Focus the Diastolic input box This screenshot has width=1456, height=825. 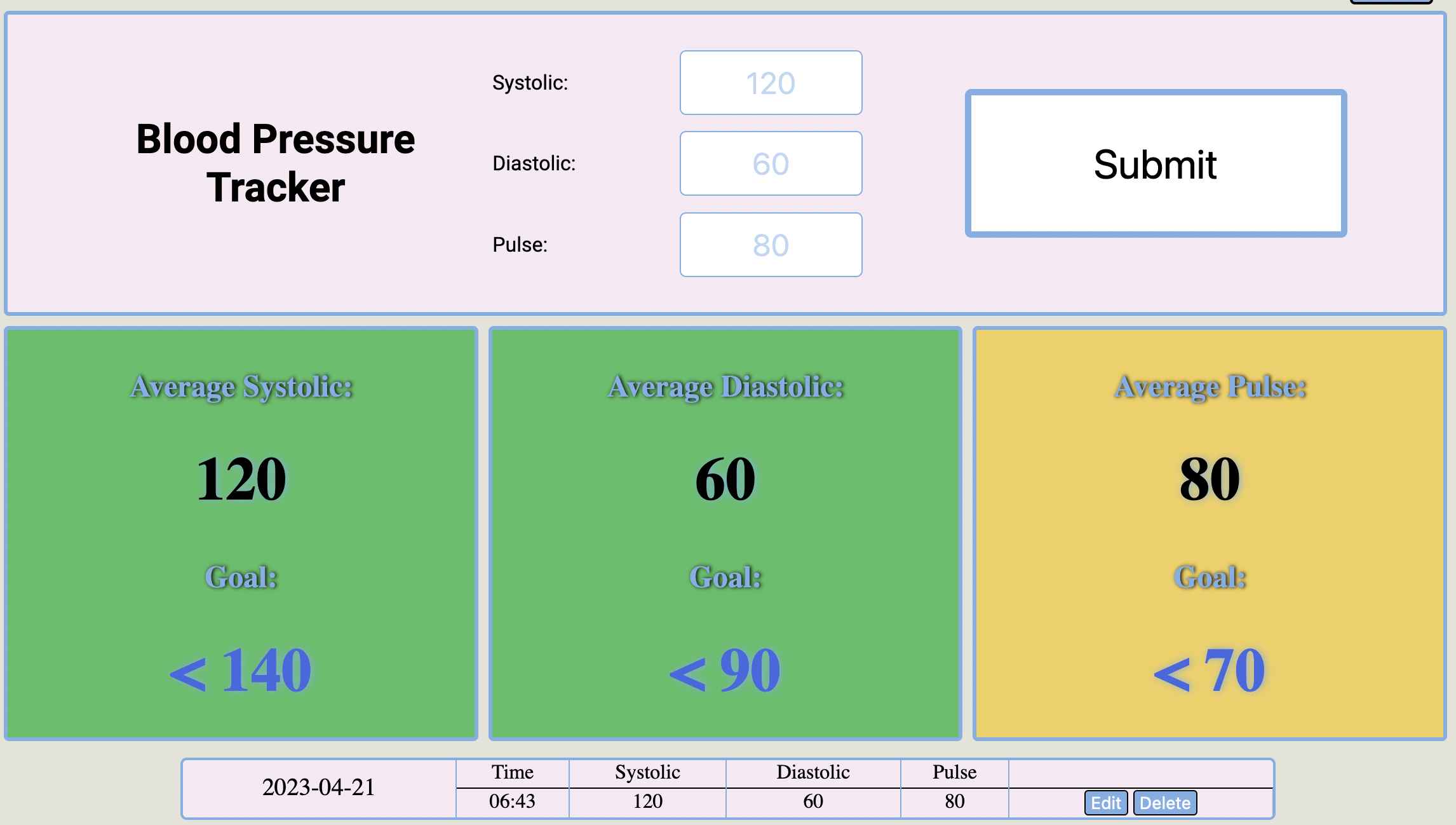pos(771,163)
